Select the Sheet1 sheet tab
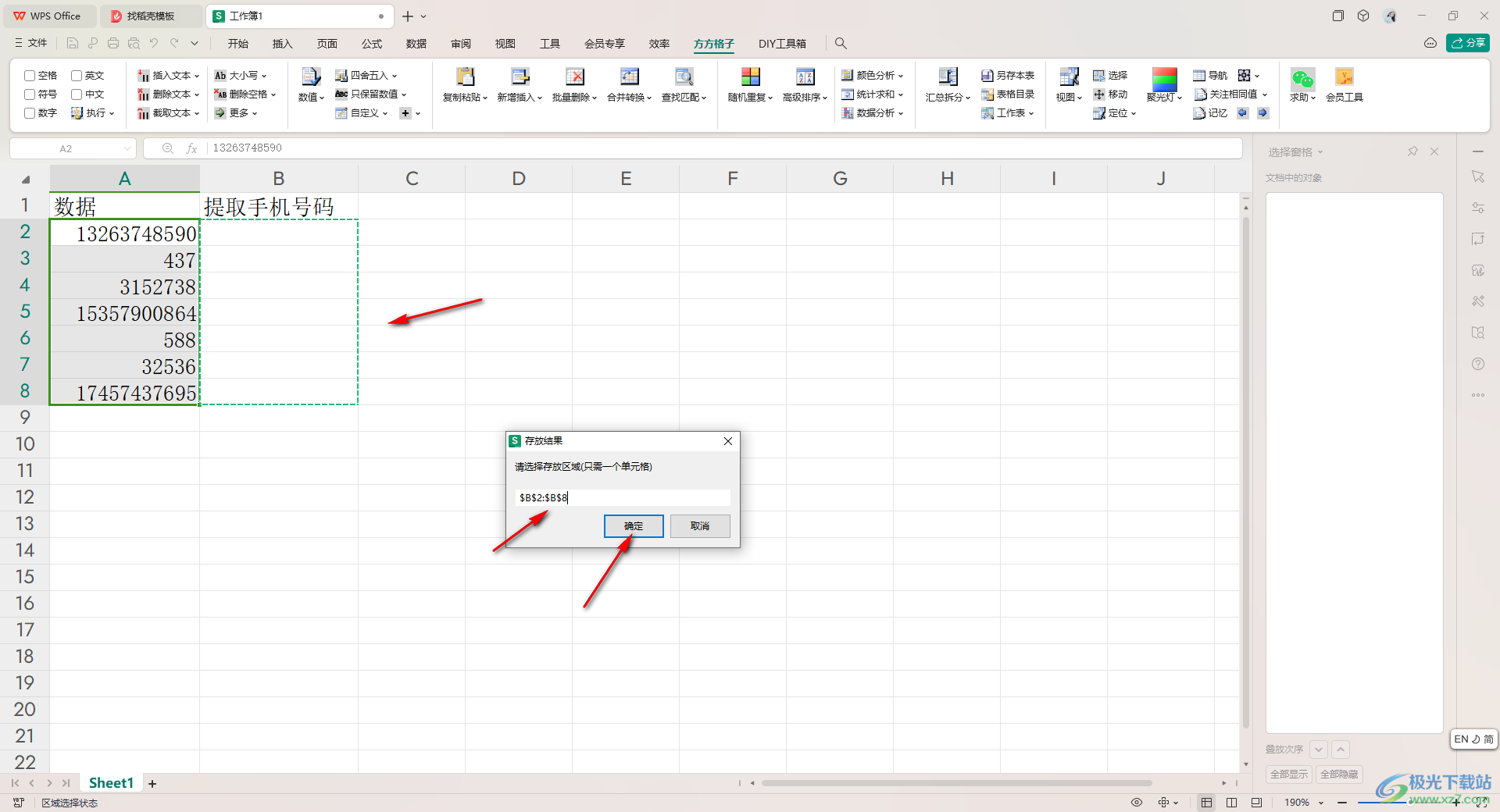Screen dimensions: 1500x812 click(111, 783)
